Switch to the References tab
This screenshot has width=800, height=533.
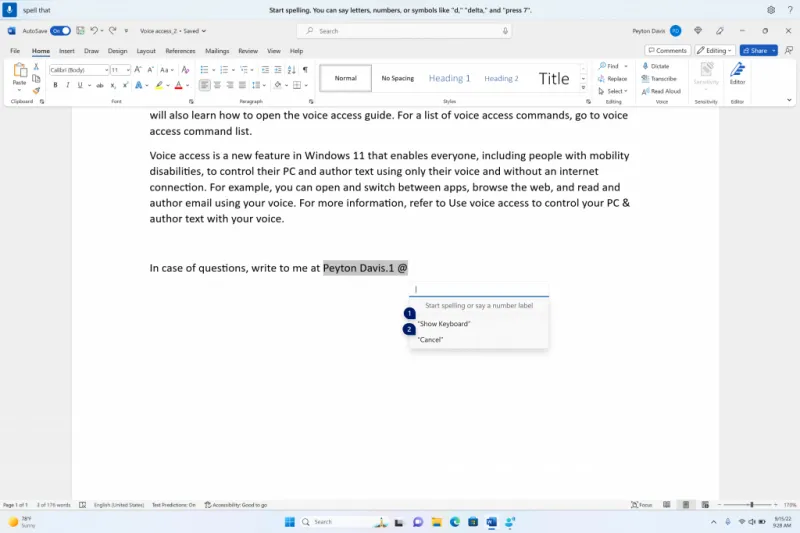[x=180, y=51]
